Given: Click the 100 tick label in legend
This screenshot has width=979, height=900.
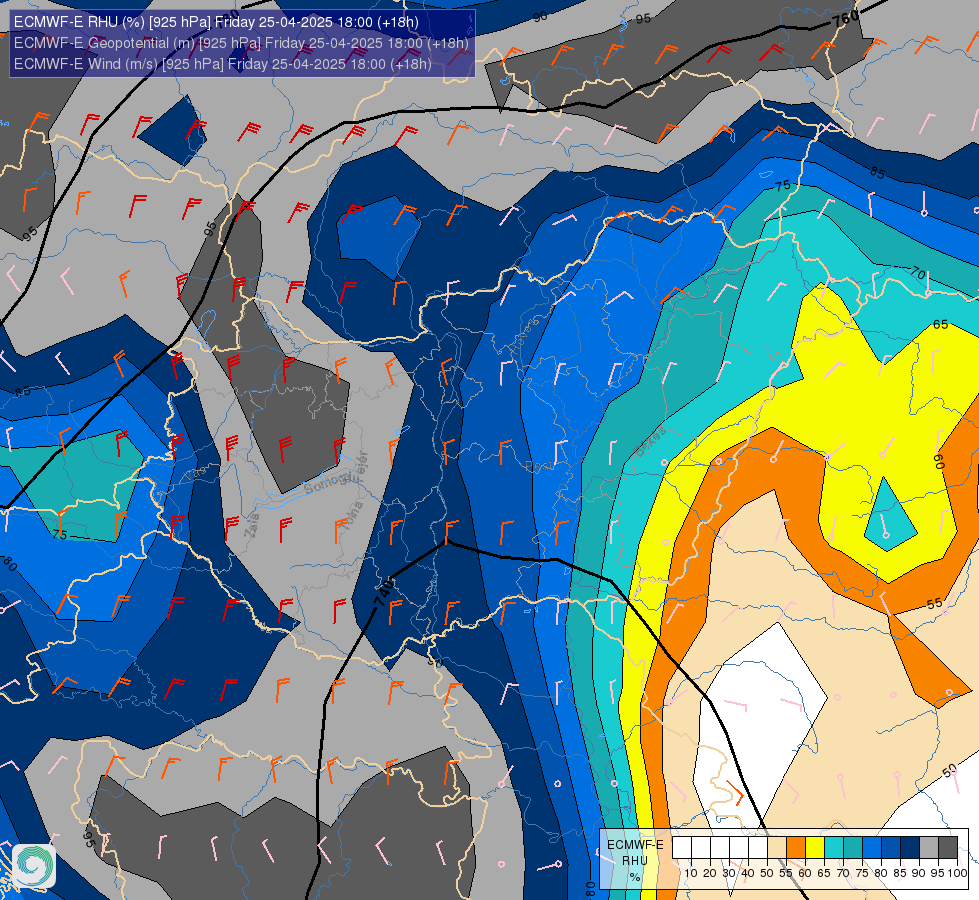Looking at the screenshot, I should click(x=957, y=873).
